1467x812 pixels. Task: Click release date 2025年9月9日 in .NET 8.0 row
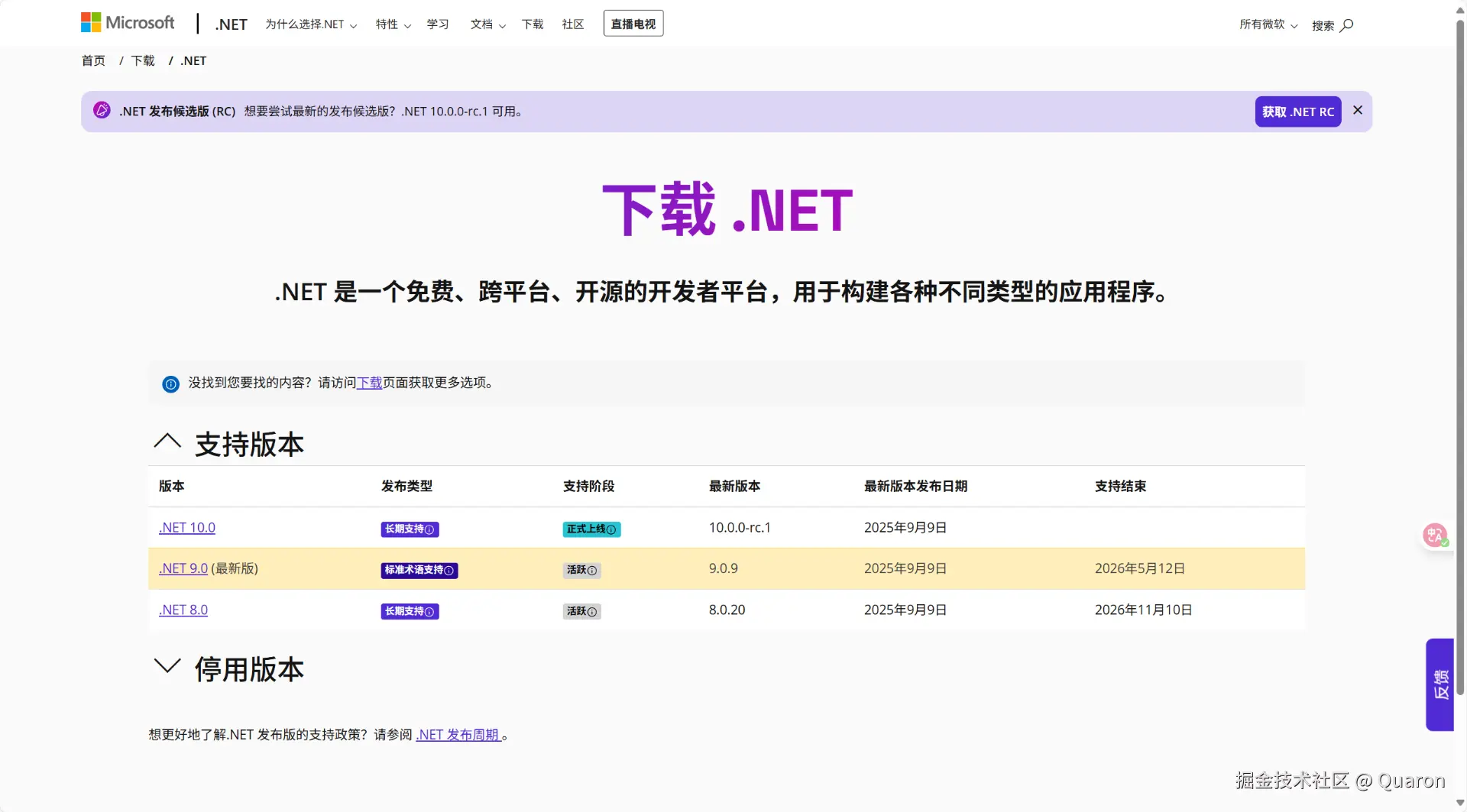(905, 610)
